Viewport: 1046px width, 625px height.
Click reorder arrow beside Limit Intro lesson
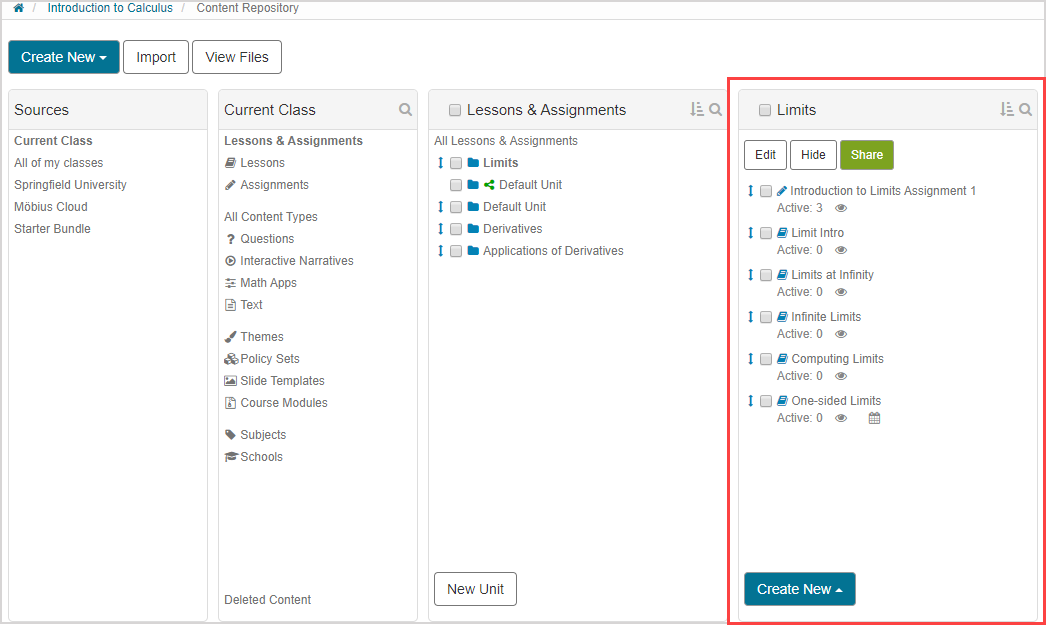pos(751,233)
